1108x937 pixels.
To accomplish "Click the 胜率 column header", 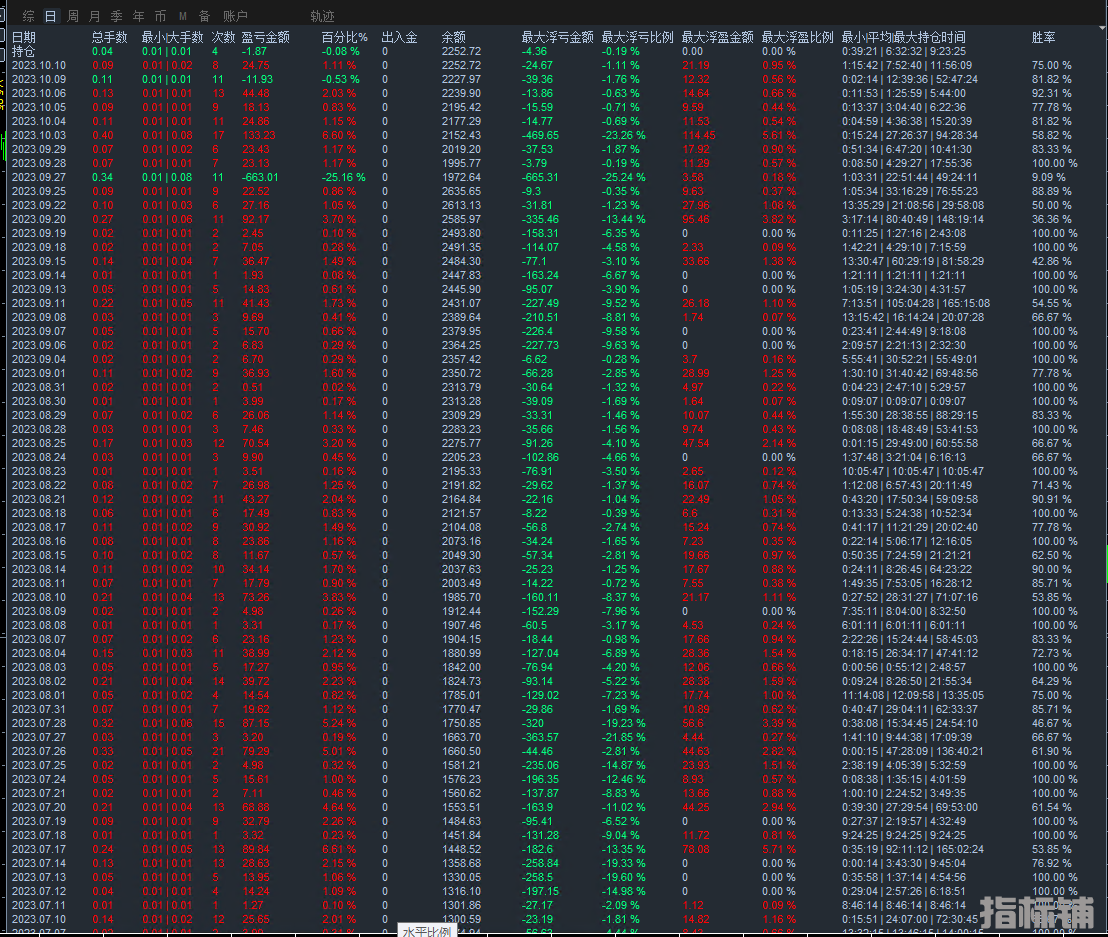I will pos(1044,37).
